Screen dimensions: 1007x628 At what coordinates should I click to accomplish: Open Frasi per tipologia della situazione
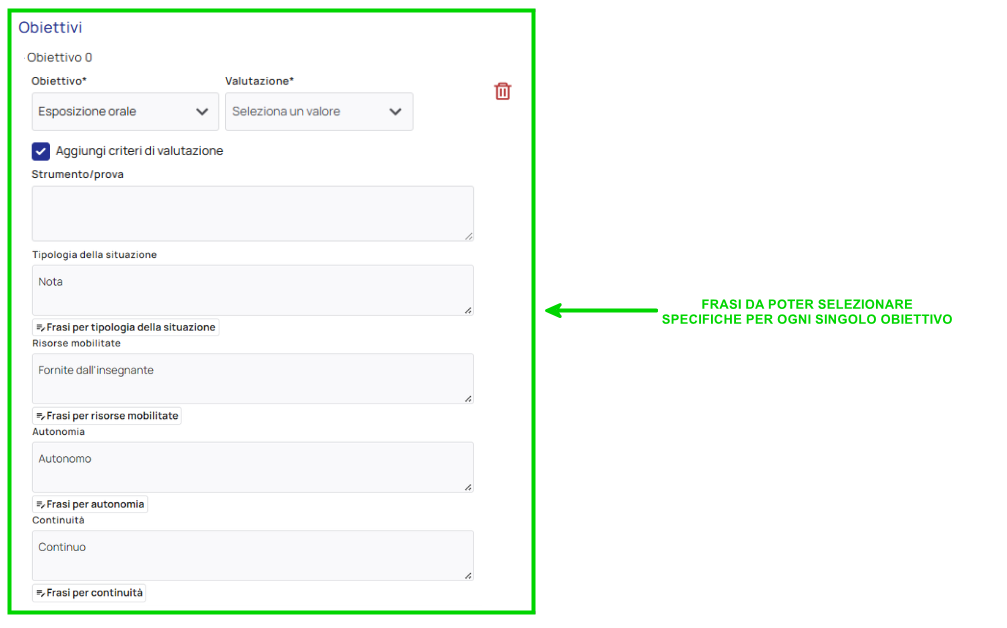[x=126, y=327]
